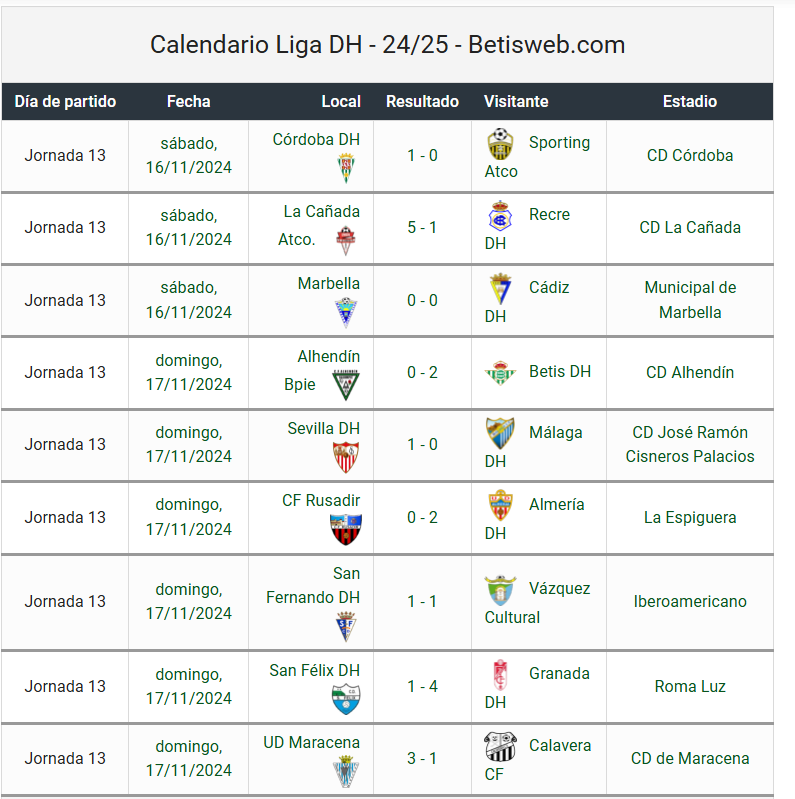The height and width of the screenshot is (799, 795).
Task: Click the Betis DH green badge
Action: 500,372
